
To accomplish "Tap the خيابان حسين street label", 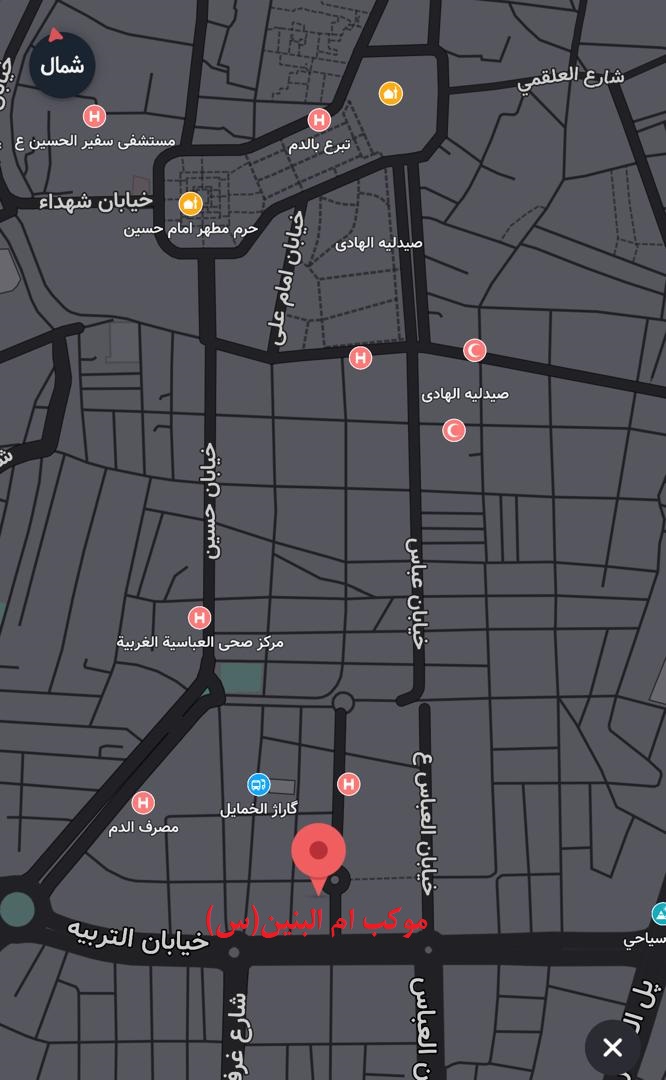I will [210, 500].
